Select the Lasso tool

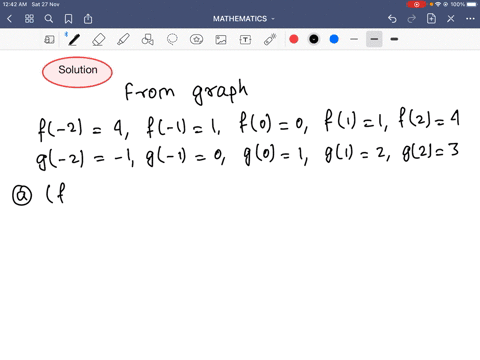(172, 40)
